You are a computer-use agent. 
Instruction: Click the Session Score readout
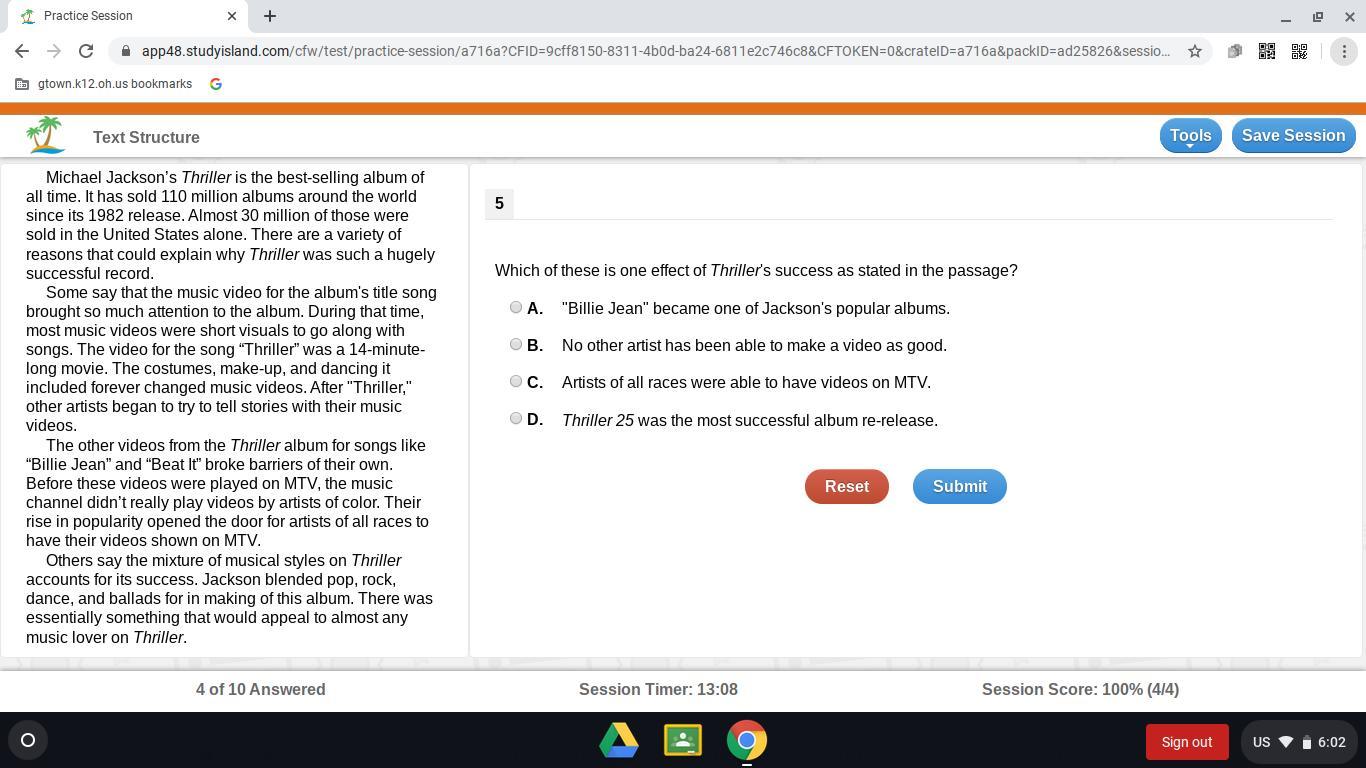pyautogui.click(x=1080, y=689)
